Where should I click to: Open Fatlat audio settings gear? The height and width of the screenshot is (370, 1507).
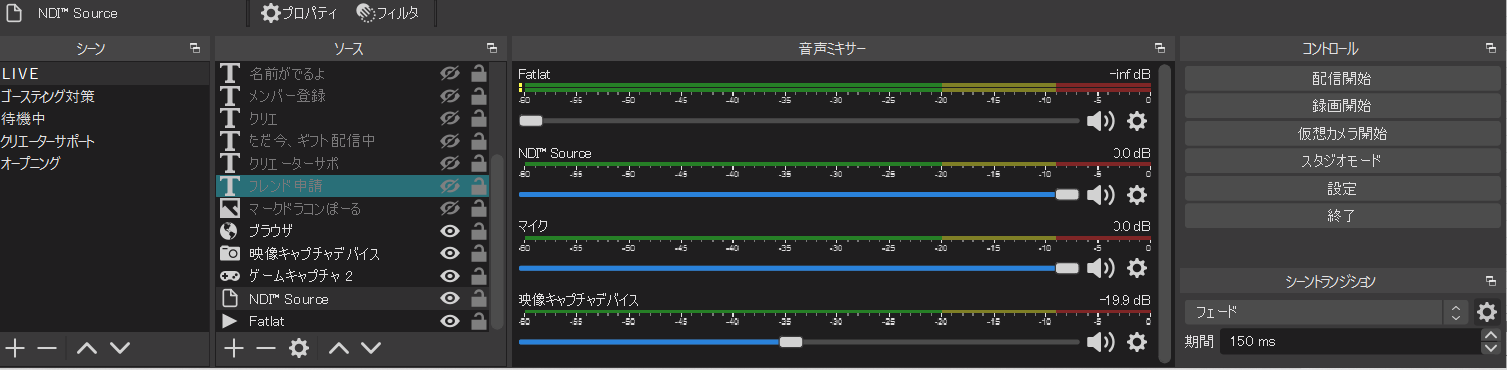[x=1137, y=121]
